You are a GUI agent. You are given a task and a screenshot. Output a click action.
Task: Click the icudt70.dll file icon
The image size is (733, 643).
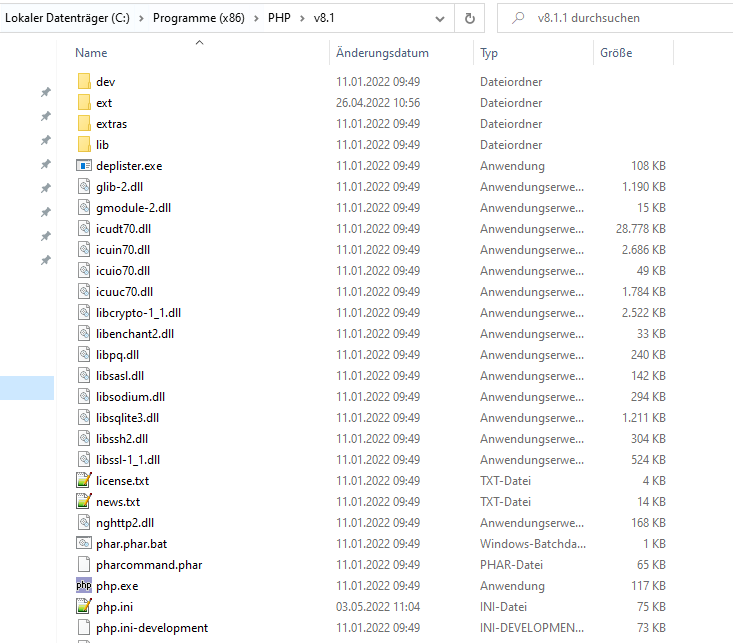tap(84, 229)
